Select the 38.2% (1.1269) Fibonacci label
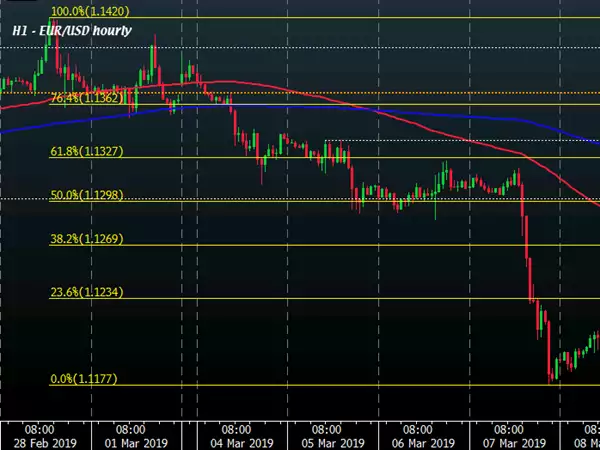 [x=85, y=239]
